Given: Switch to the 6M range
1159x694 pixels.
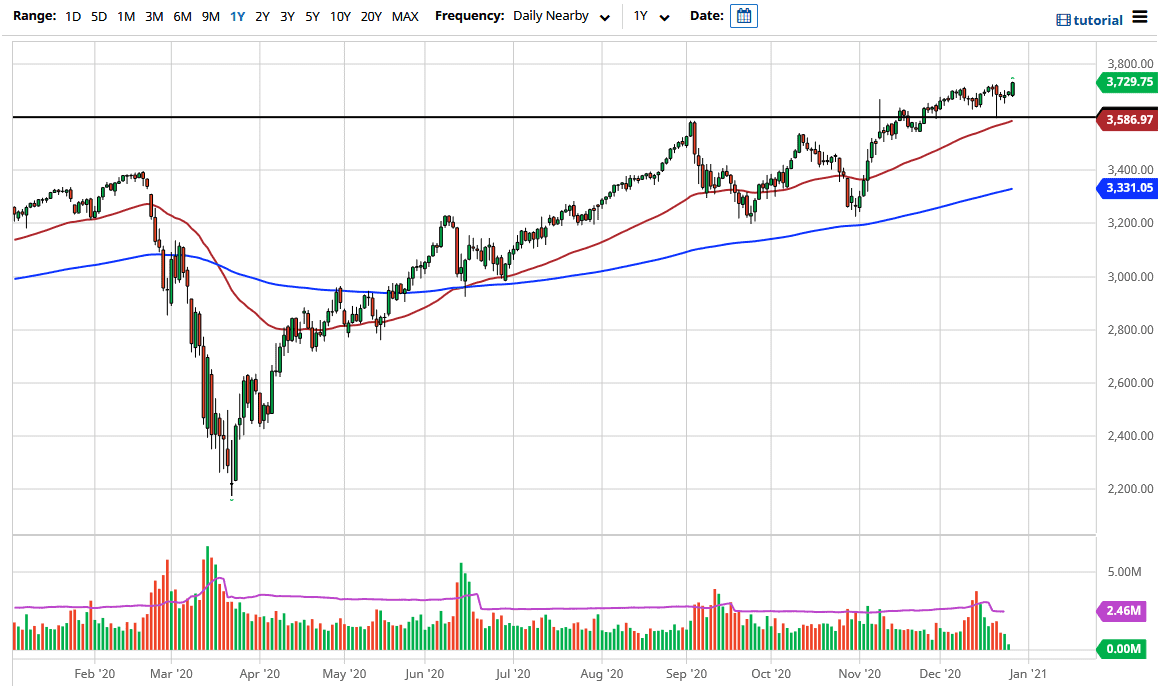Looking at the screenshot, I should [x=182, y=16].
